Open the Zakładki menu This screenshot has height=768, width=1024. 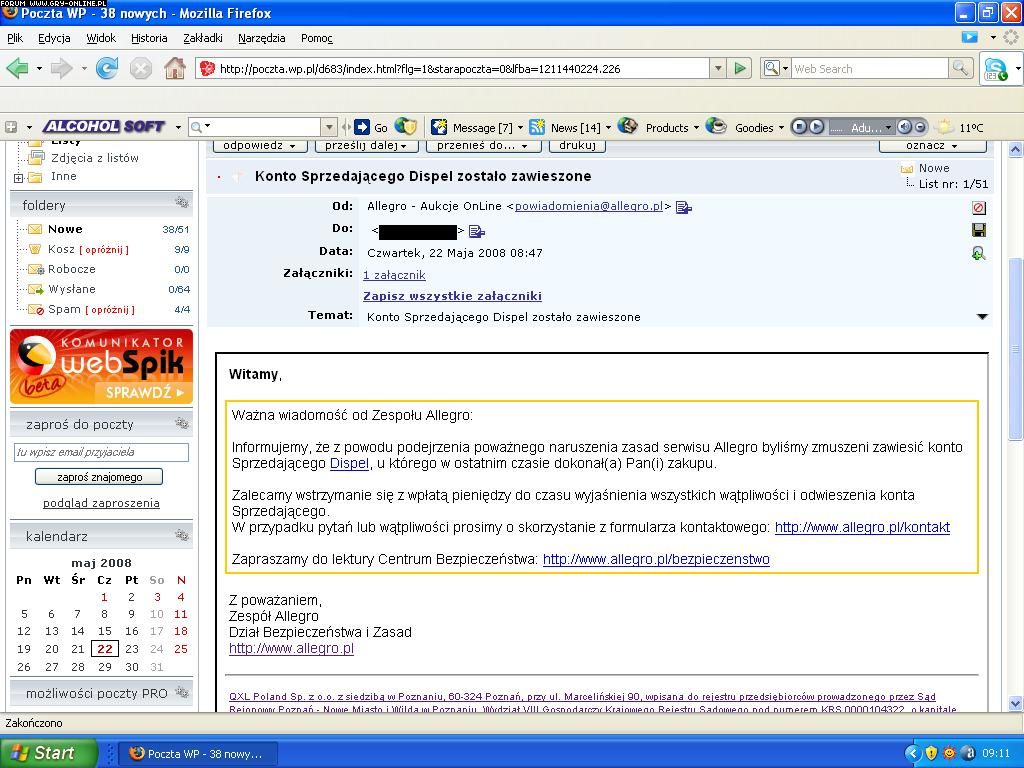202,38
